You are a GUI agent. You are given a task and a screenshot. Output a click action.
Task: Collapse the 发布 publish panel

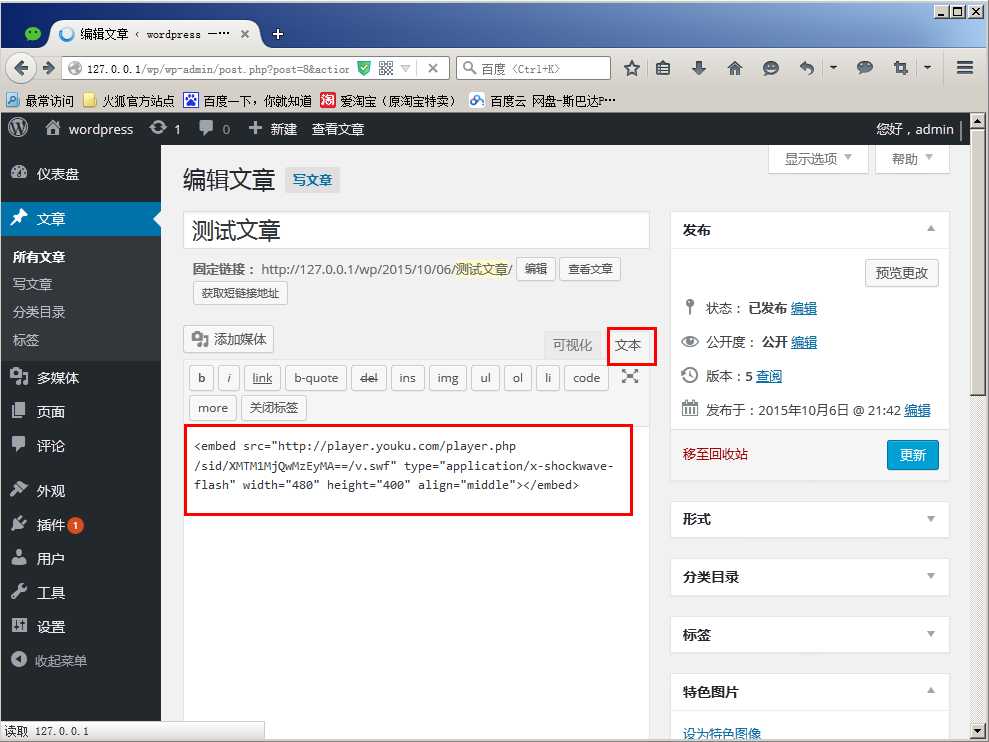point(931,229)
